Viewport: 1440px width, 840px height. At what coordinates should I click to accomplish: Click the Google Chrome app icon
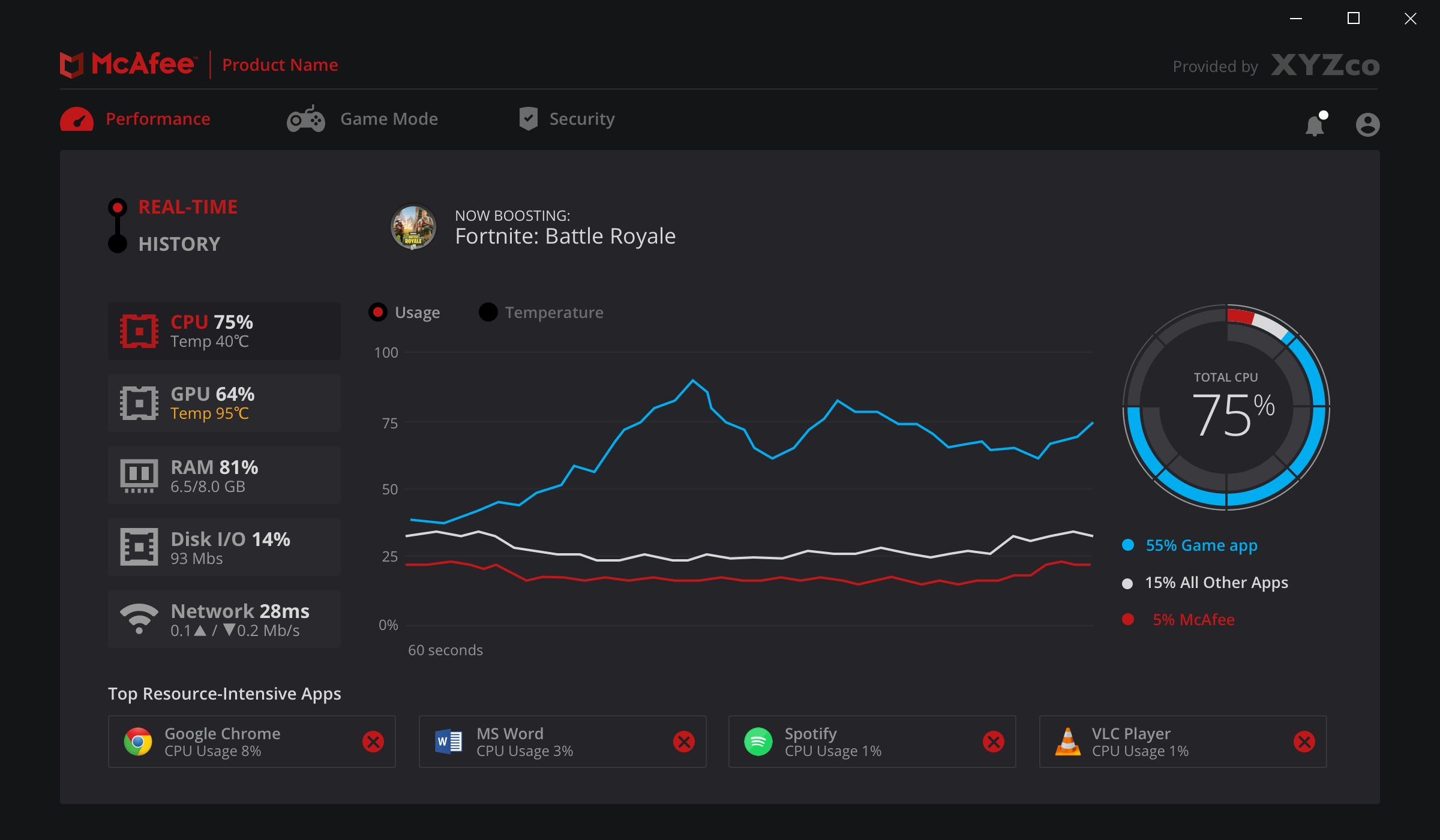138,742
